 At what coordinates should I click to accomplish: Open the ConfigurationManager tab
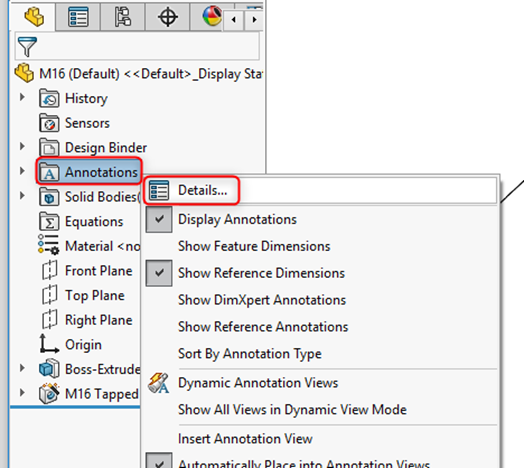tap(123, 16)
